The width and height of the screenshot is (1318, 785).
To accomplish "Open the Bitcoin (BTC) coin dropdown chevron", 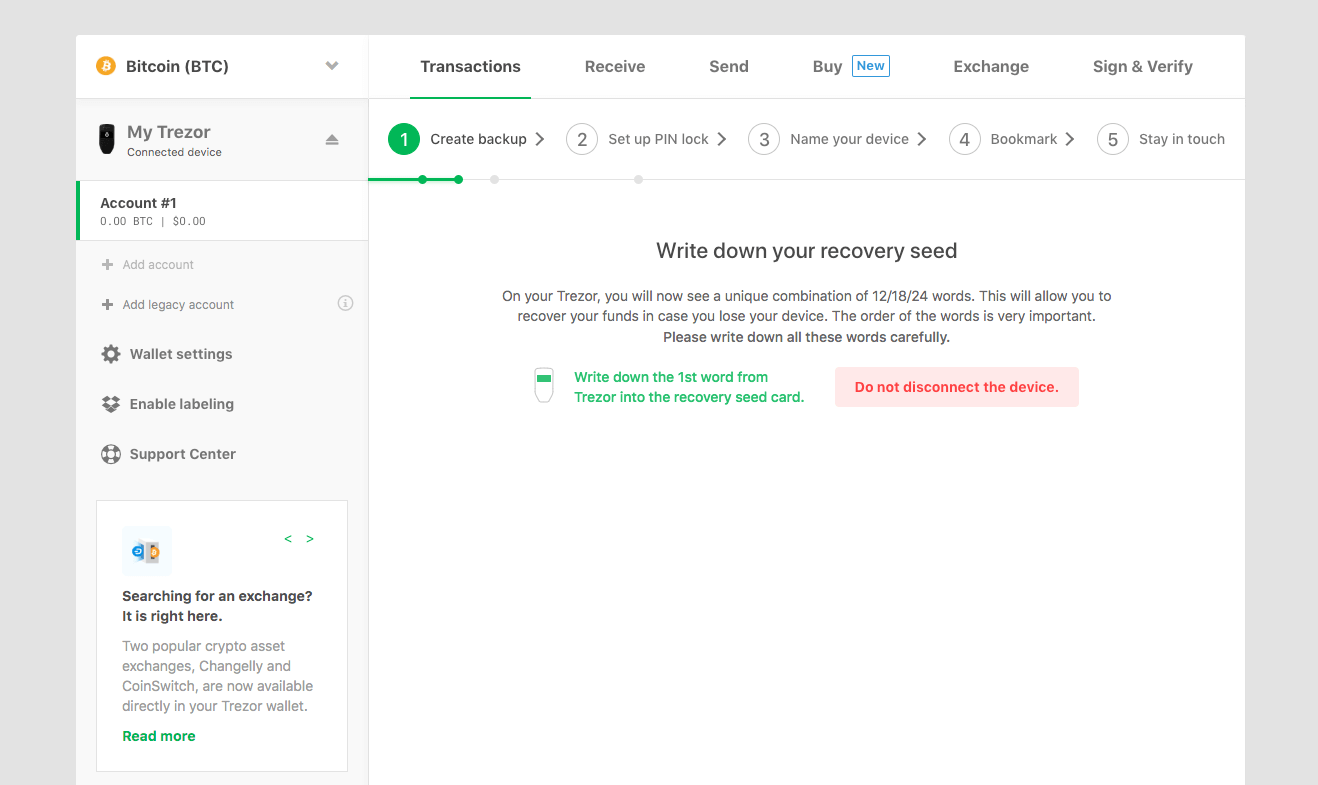I will [332, 66].
